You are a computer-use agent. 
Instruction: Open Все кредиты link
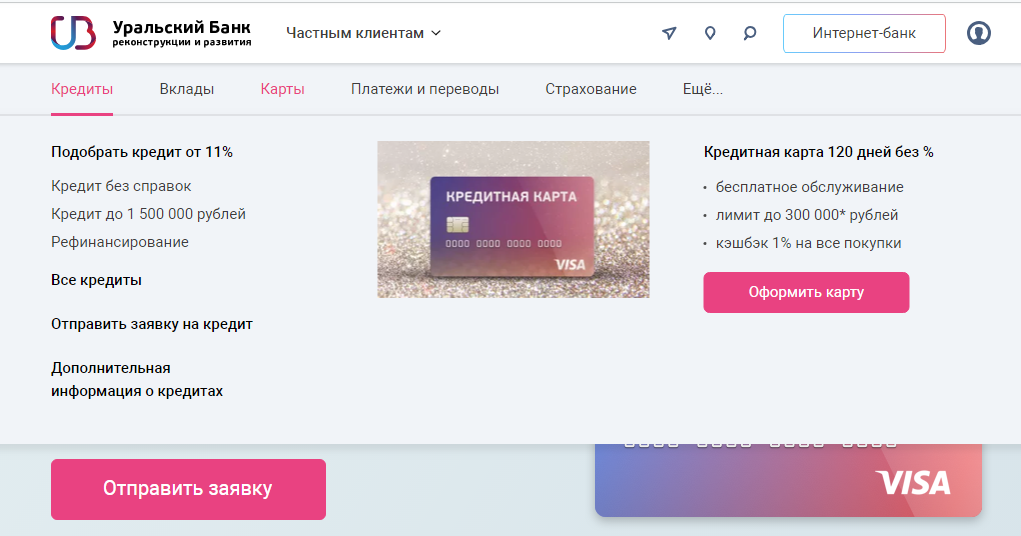(96, 280)
